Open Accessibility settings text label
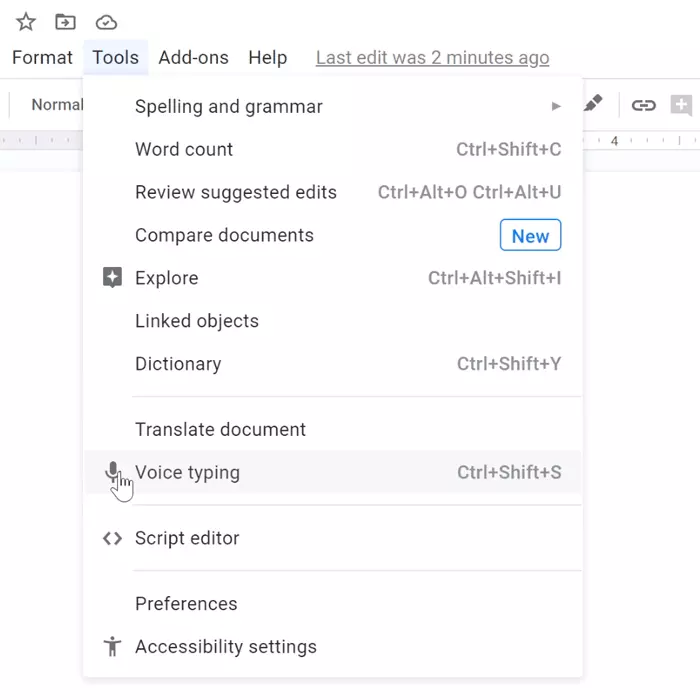The image size is (700, 700). (226, 647)
